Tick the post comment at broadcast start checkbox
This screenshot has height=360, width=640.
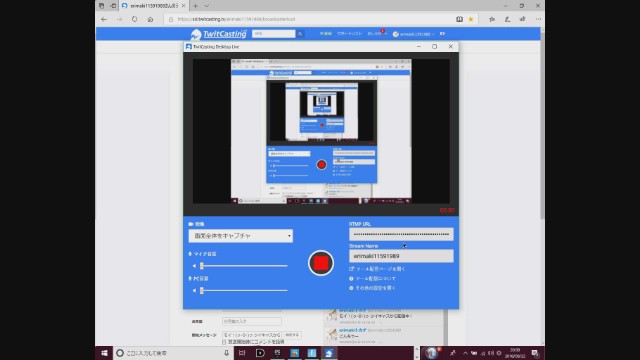tap(224, 342)
